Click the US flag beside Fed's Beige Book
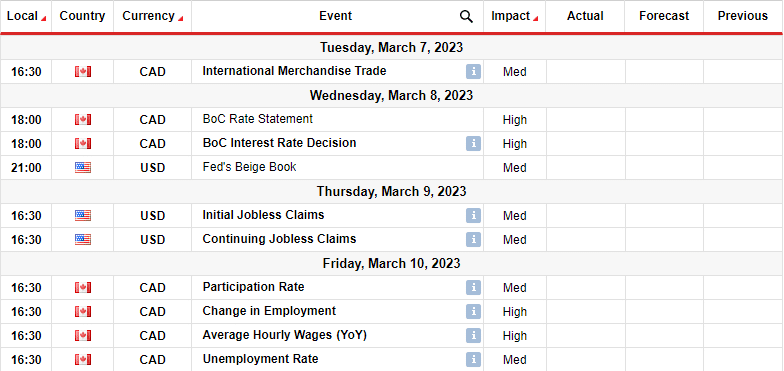 (x=83, y=168)
